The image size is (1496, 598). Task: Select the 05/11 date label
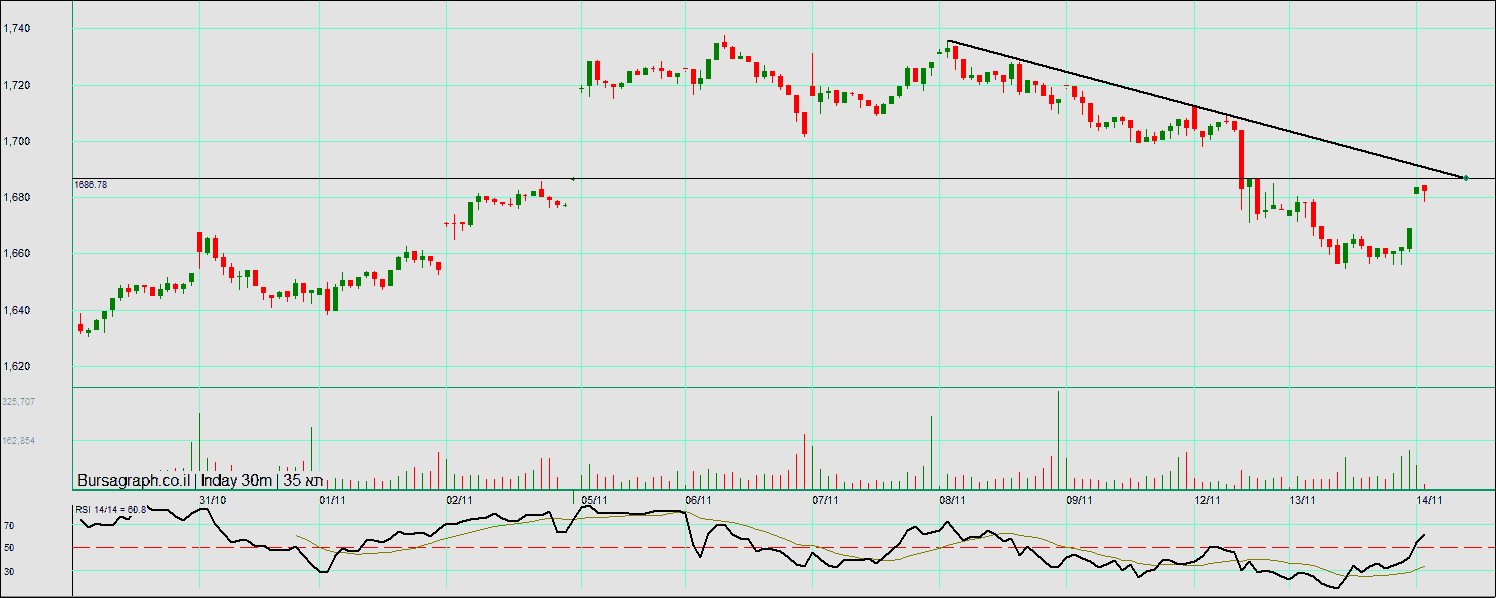pyautogui.click(x=596, y=498)
